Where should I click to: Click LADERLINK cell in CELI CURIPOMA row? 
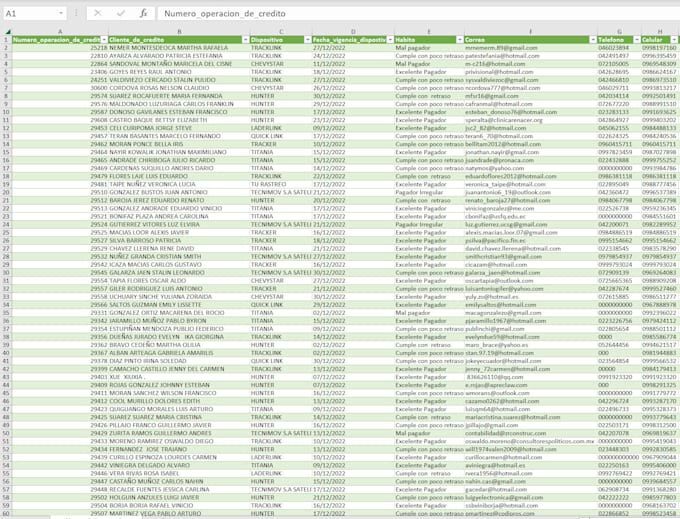point(281,128)
